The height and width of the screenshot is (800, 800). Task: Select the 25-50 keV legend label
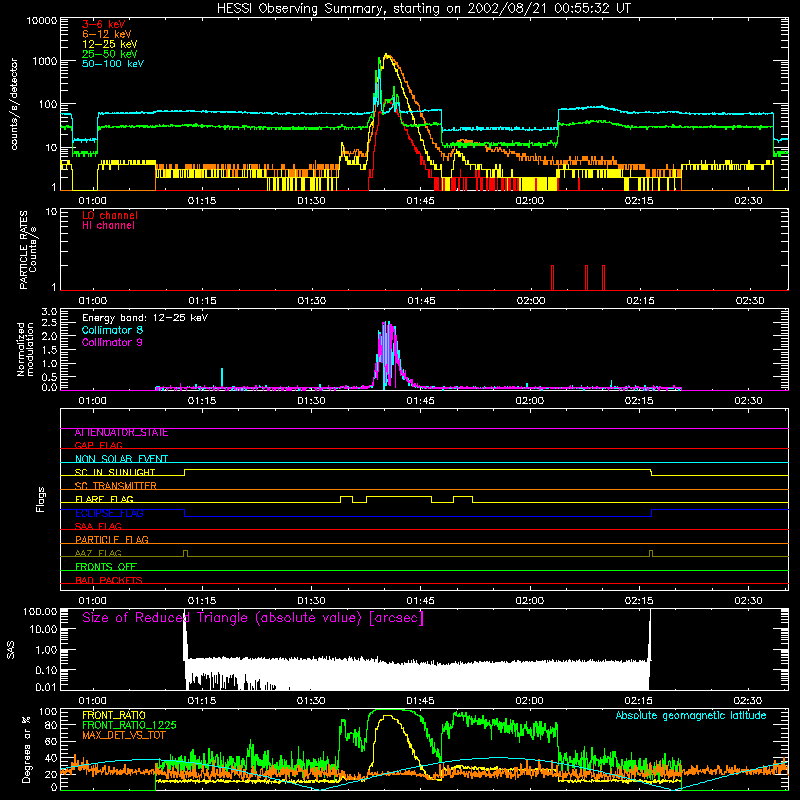[x=109, y=54]
